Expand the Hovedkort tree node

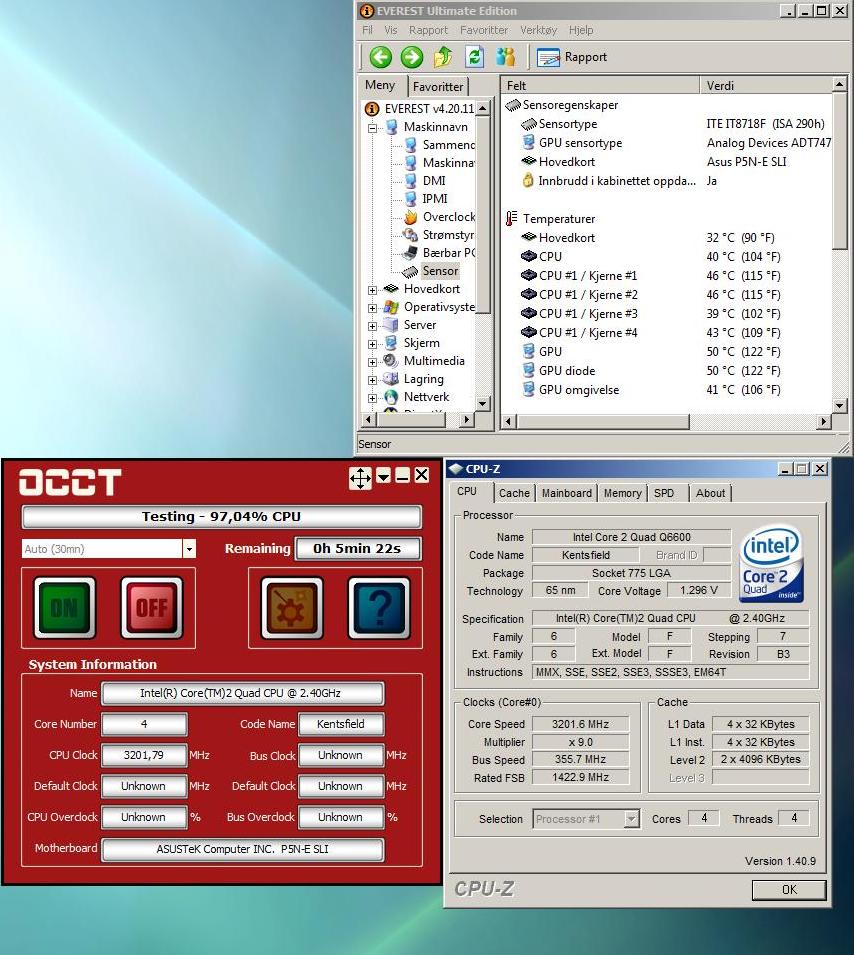click(x=372, y=291)
